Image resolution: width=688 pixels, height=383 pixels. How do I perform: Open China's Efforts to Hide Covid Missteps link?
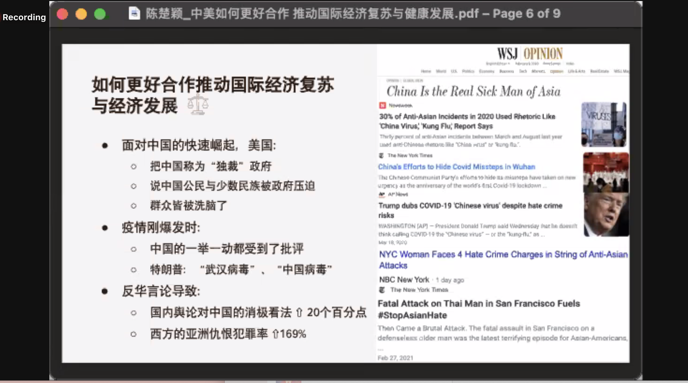[x=456, y=167]
